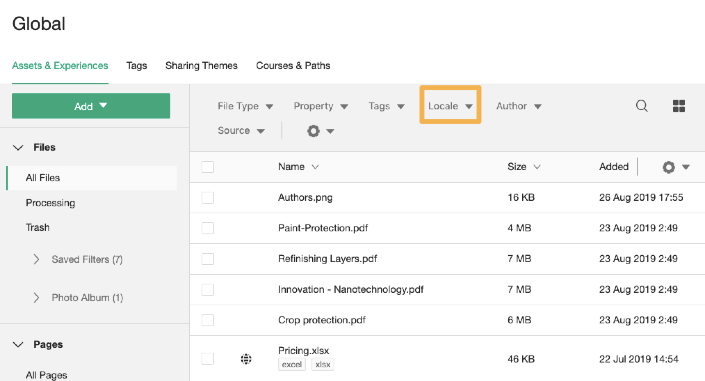This screenshot has height=381, width=705.
Task: Check the Innovation - Nanotechnology.pdf checkbox
Action: tap(207, 289)
